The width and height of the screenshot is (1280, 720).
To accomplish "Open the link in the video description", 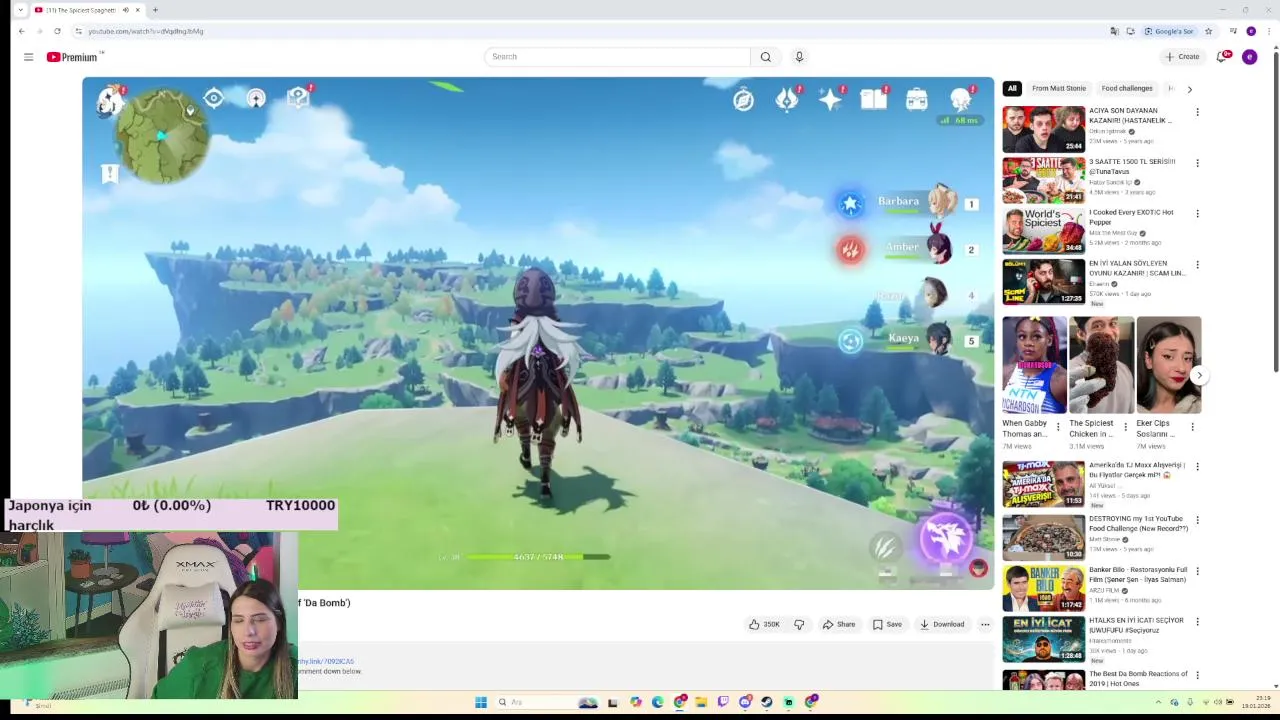I will [326, 661].
